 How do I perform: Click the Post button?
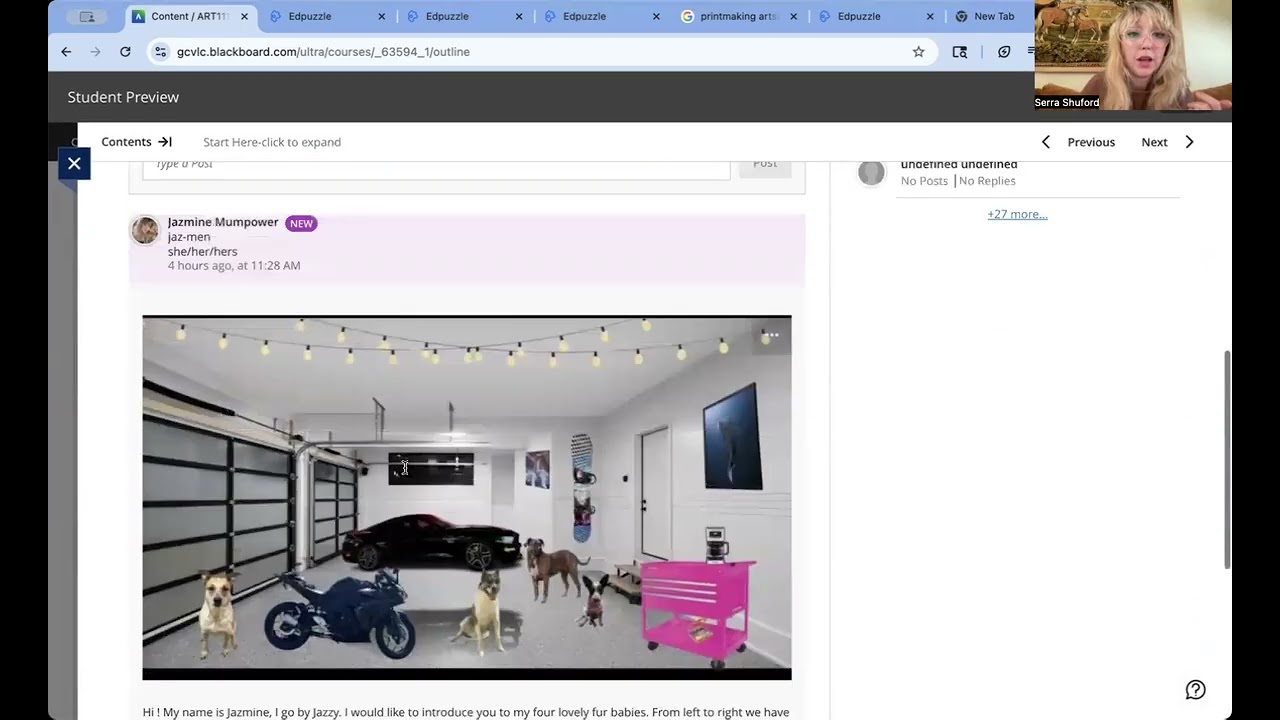pyautogui.click(x=765, y=167)
